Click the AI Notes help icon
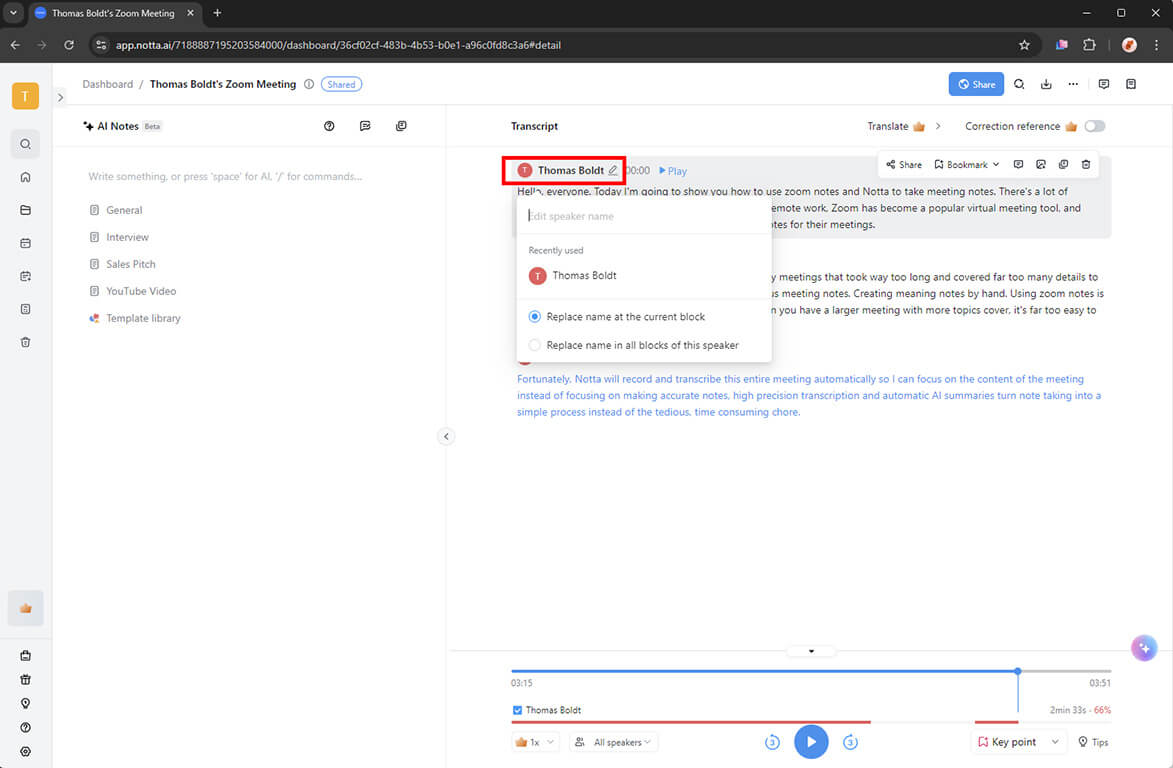 (x=329, y=126)
